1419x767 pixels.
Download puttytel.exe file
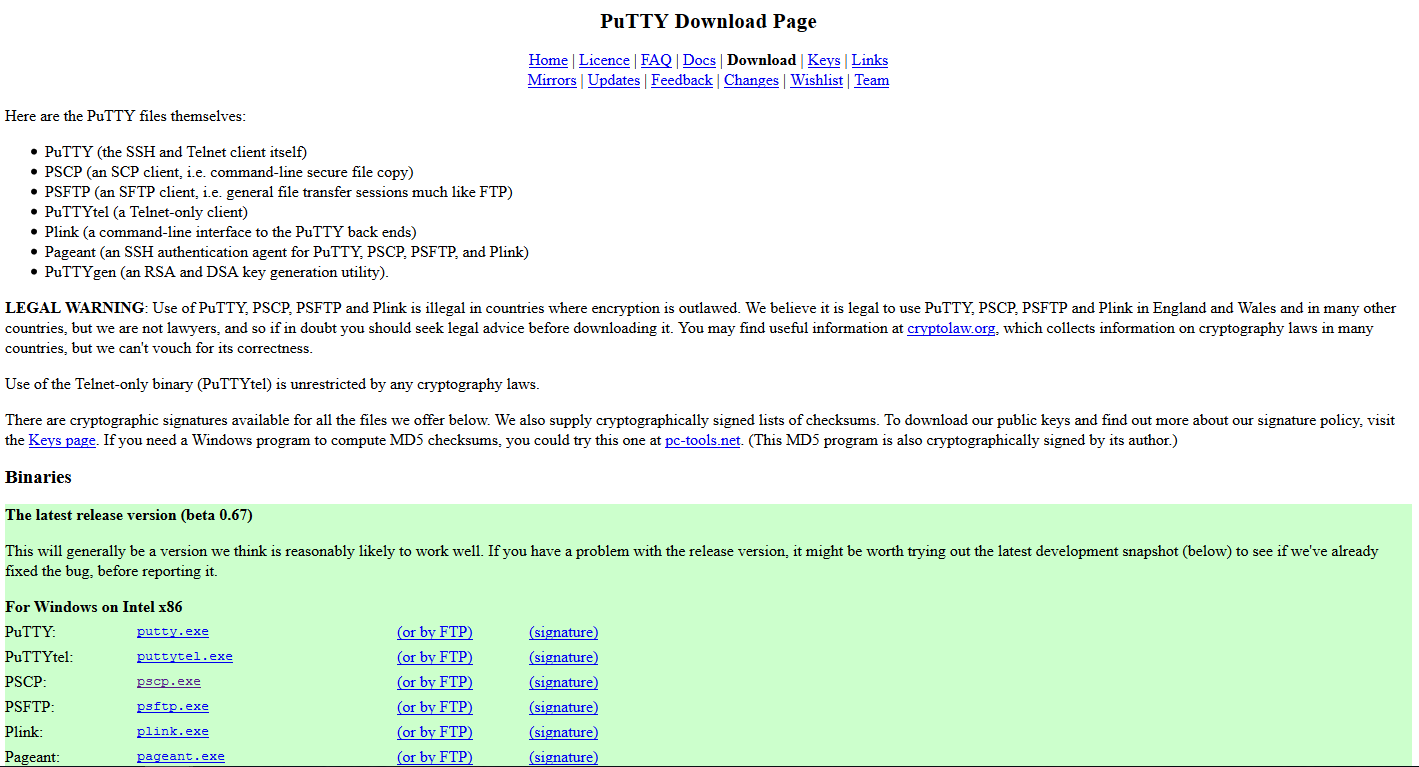click(x=185, y=657)
